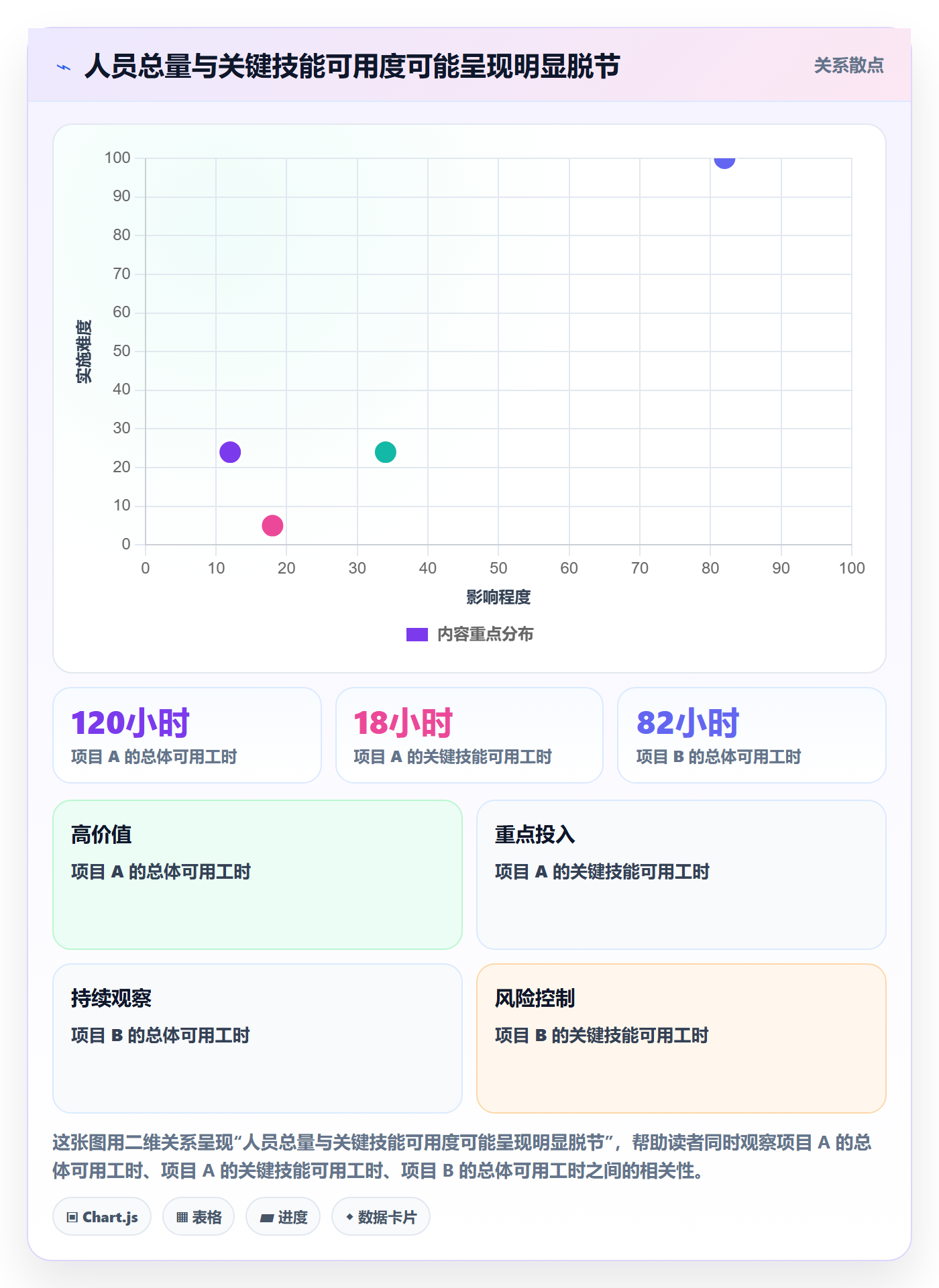The image size is (939, 1288).
Task: Click the 项目 B 的关键技能可用工时 text in 风险控制
Action: pyautogui.click(x=602, y=1035)
